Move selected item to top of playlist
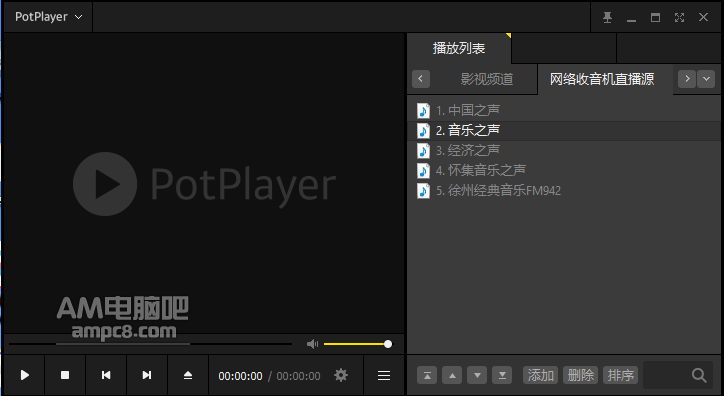 coord(427,376)
